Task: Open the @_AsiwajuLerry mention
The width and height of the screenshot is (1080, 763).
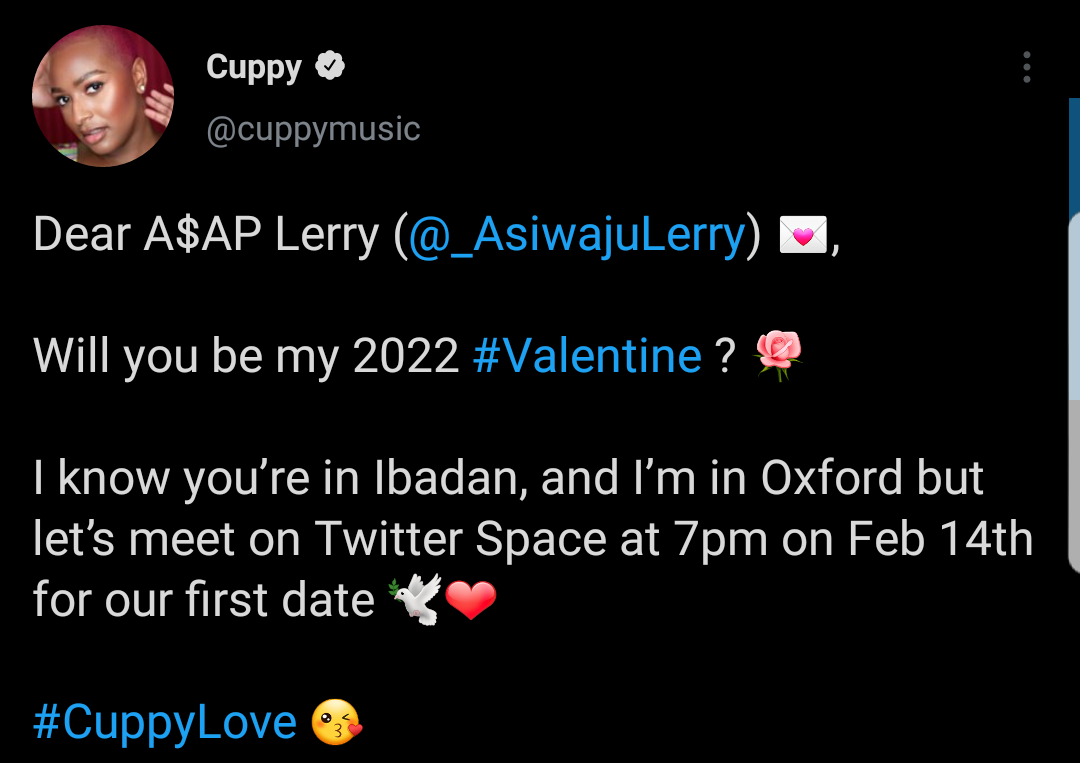Action: tap(577, 236)
